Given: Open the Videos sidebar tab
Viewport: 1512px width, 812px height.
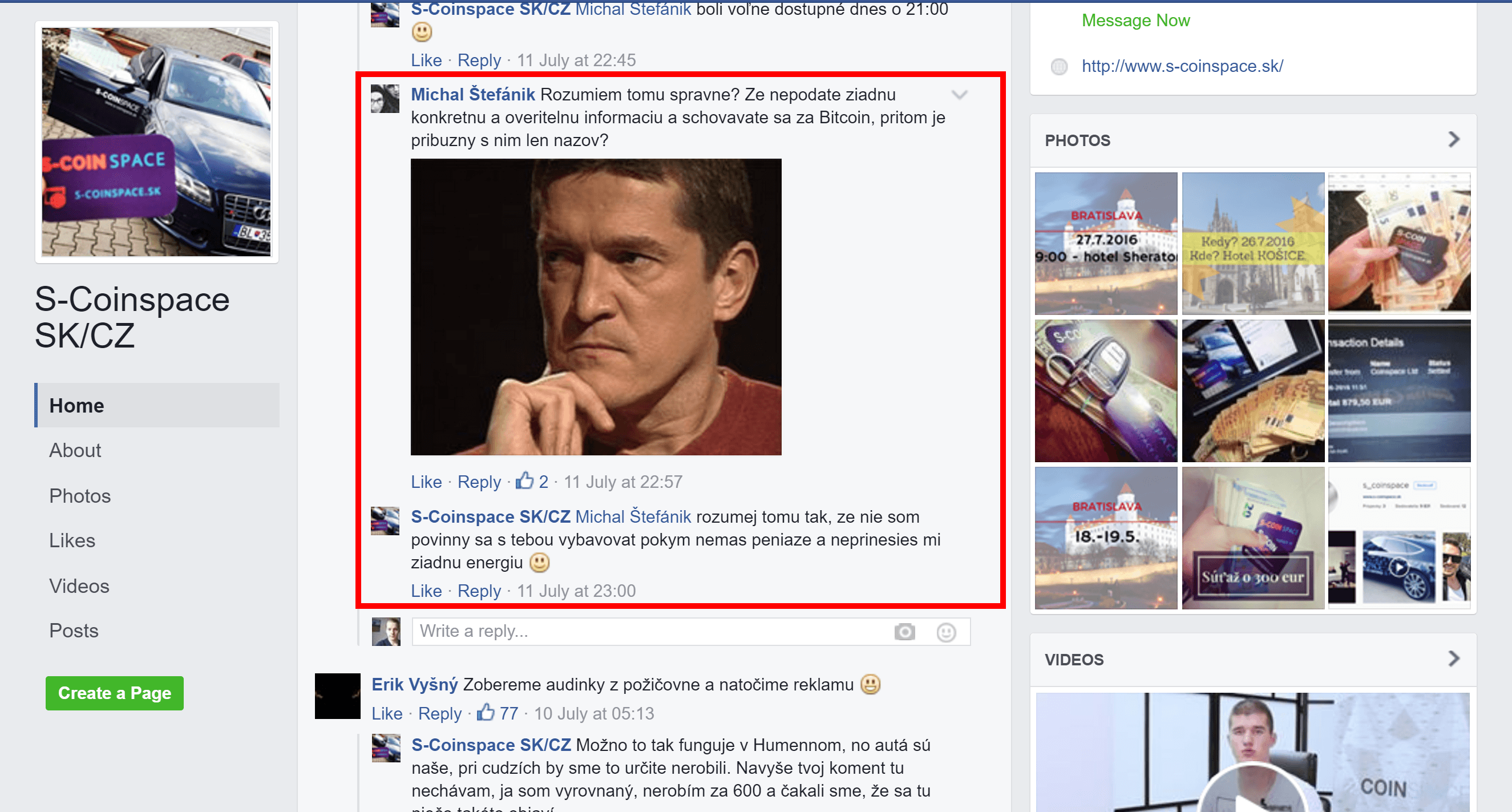Looking at the screenshot, I should coord(79,585).
